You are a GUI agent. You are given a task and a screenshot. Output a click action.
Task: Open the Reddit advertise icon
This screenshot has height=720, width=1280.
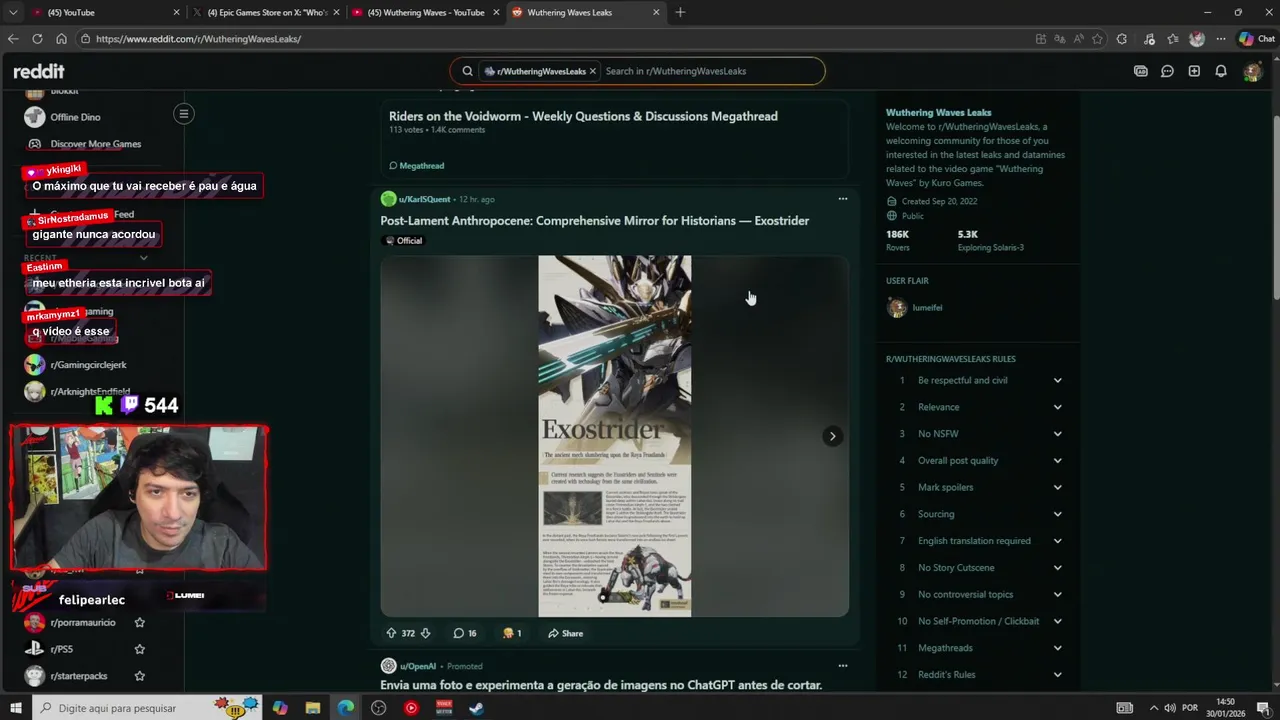click(x=1141, y=71)
